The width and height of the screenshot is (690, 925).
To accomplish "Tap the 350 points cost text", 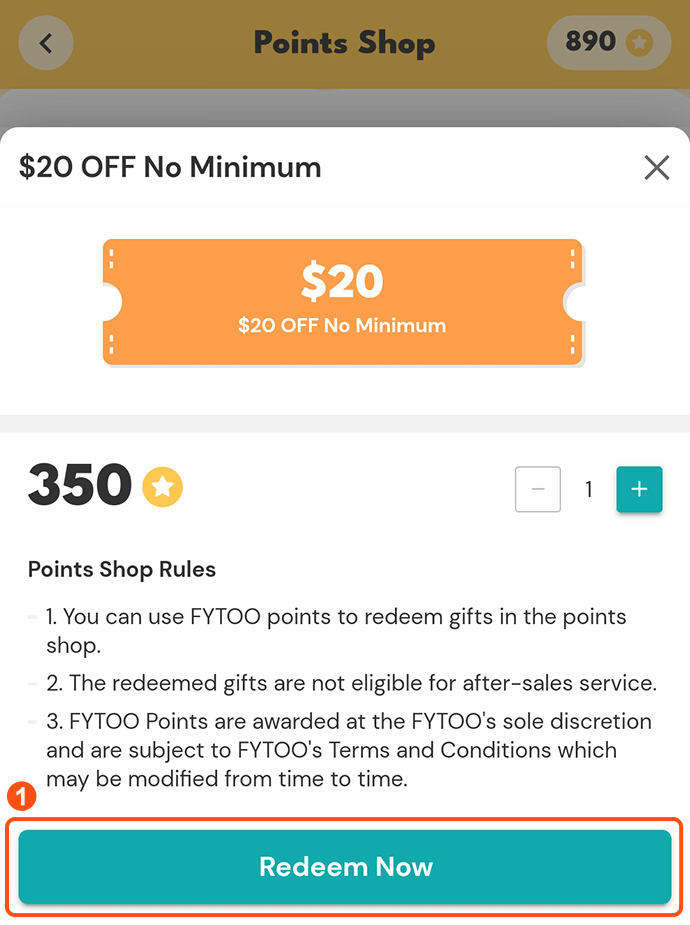I will point(79,486).
